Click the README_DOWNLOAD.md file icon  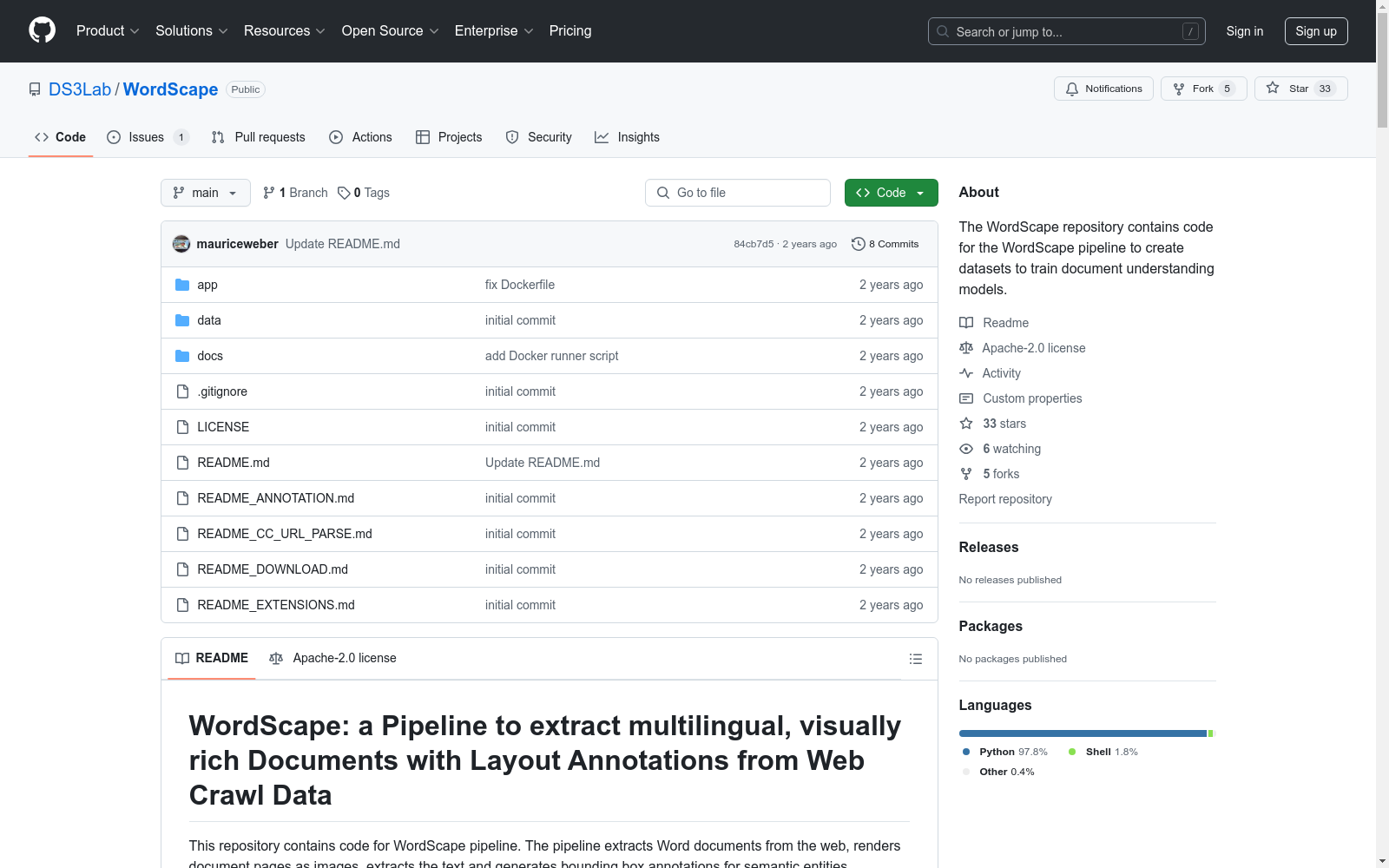(x=182, y=569)
